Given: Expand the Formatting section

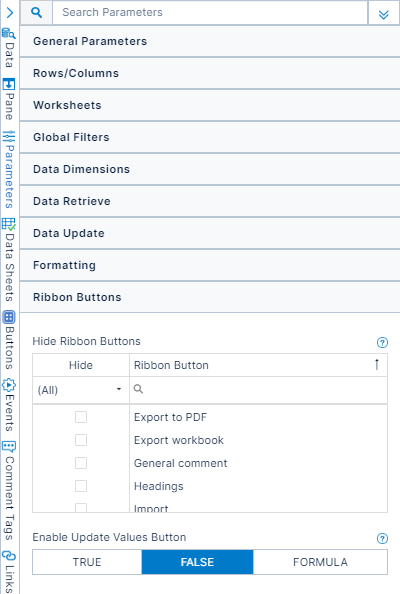Looking at the screenshot, I should coord(210,265).
